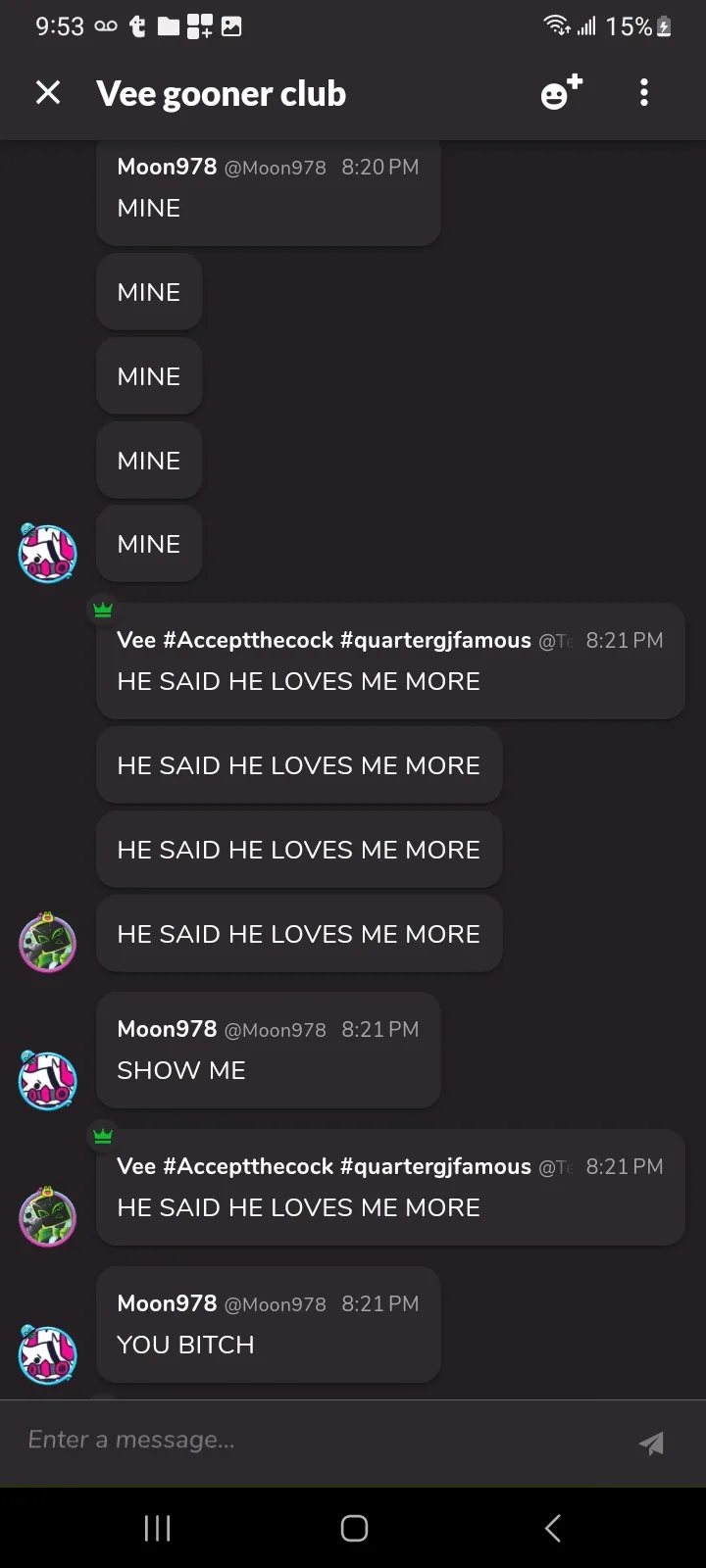706x1568 pixels.
Task: Tap Android back navigation chevron
Action: pos(553,1528)
